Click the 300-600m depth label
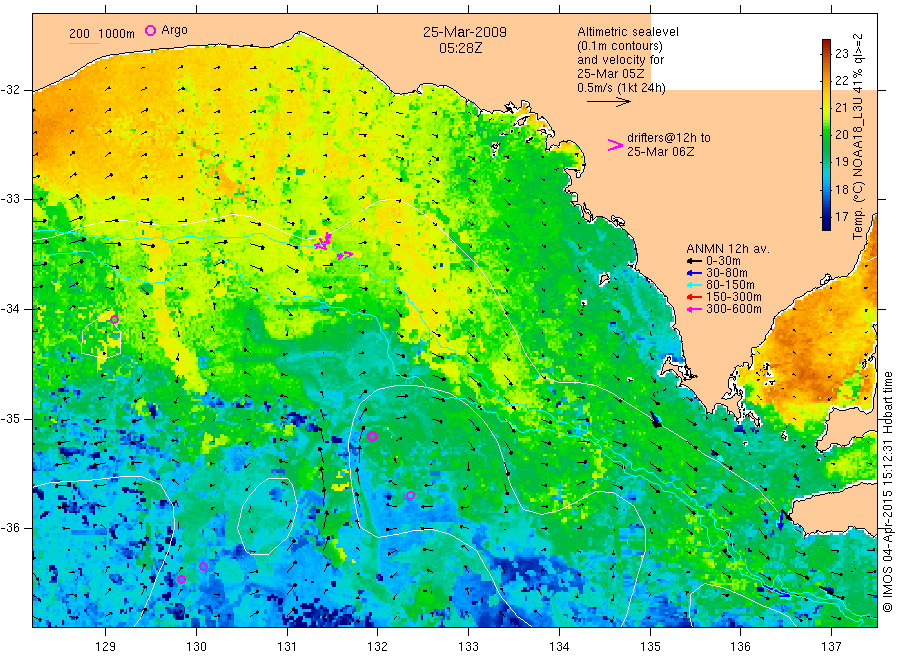This screenshot has width=900, height=660. [x=734, y=309]
